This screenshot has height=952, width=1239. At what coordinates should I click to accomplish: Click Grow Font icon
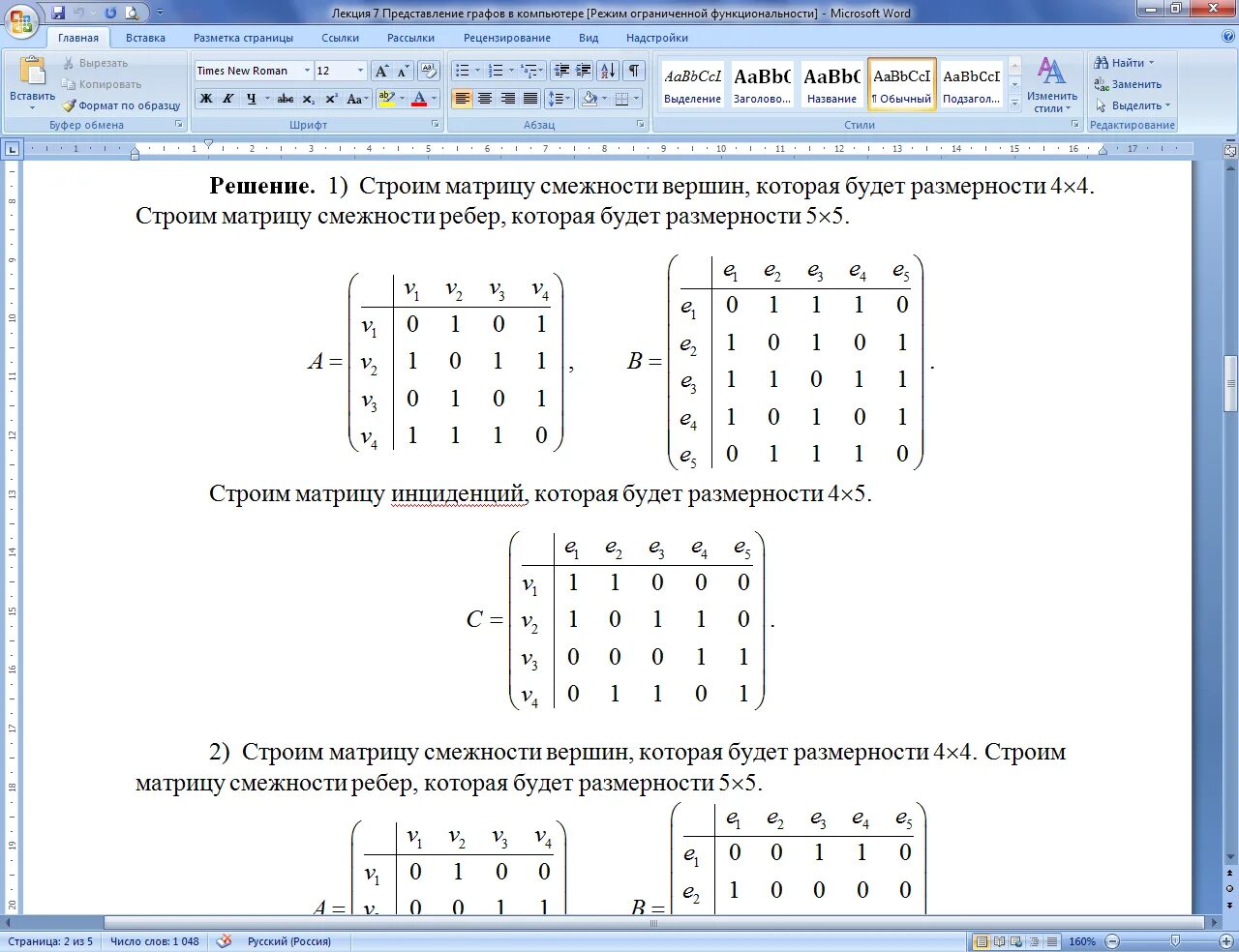381,71
